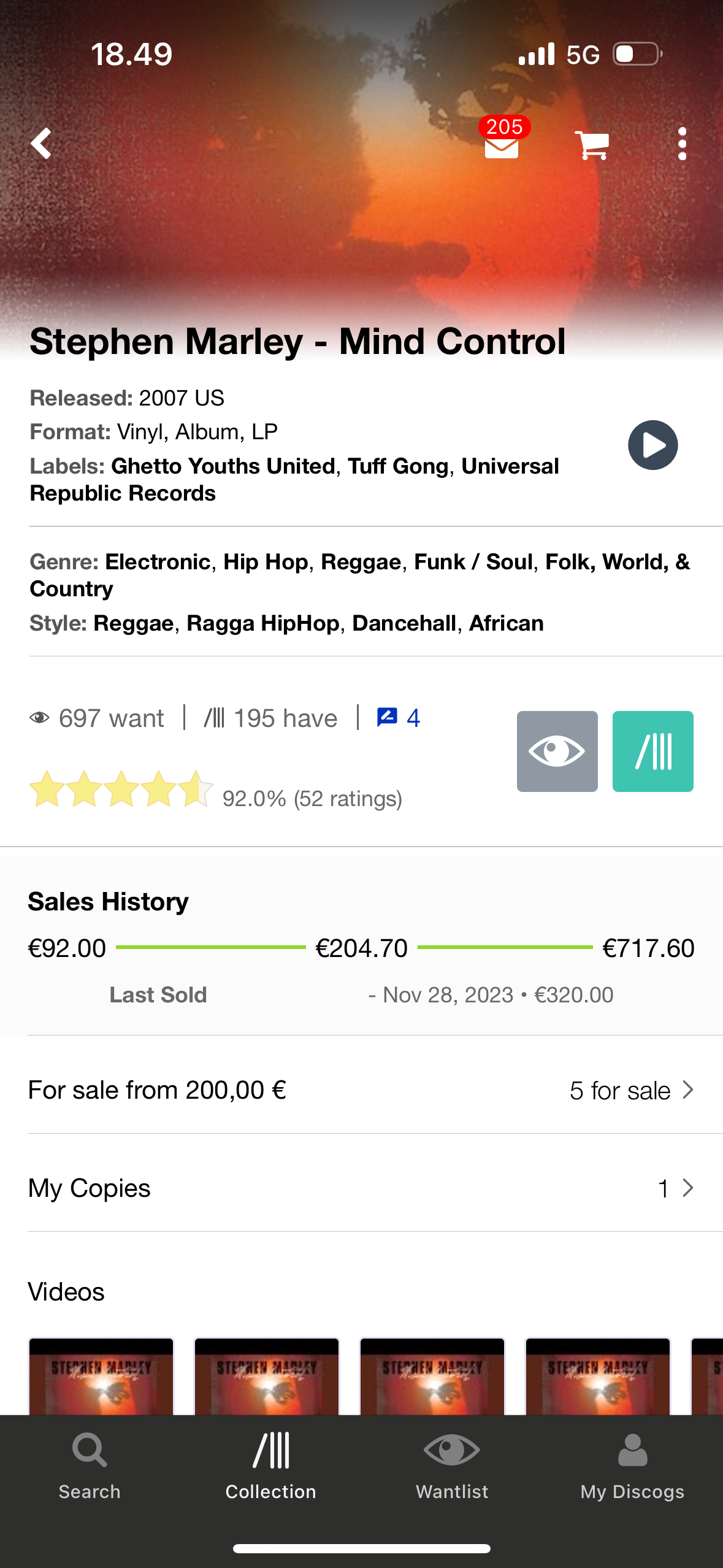
Task: Toggle wantlist with the gray eye button
Action: tap(557, 751)
